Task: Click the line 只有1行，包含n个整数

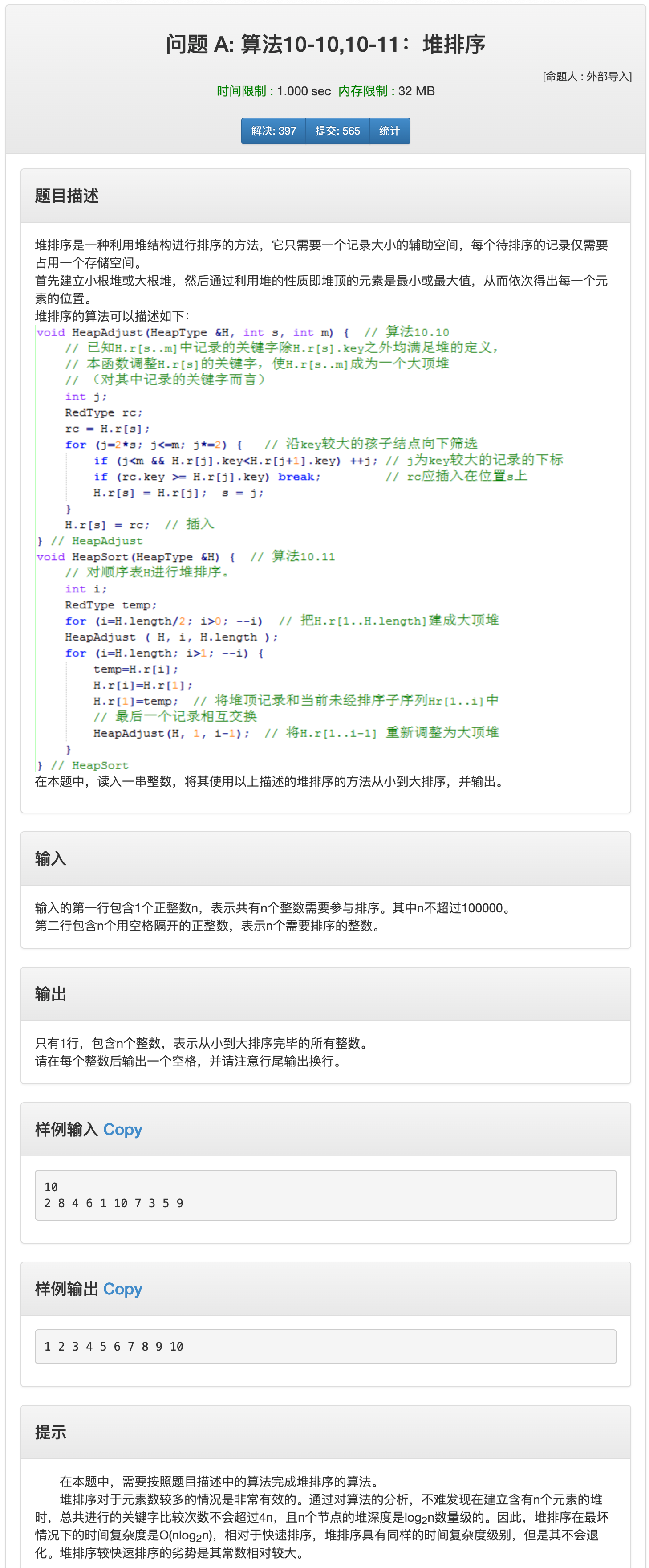Action: (204, 1043)
